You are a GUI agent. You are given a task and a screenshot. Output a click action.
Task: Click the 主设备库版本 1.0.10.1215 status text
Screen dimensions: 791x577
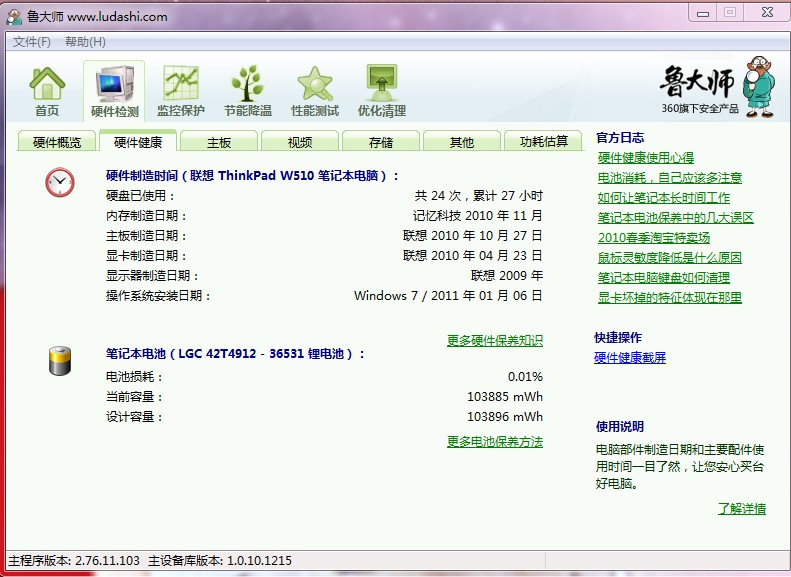pyautogui.click(x=220, y=560)
